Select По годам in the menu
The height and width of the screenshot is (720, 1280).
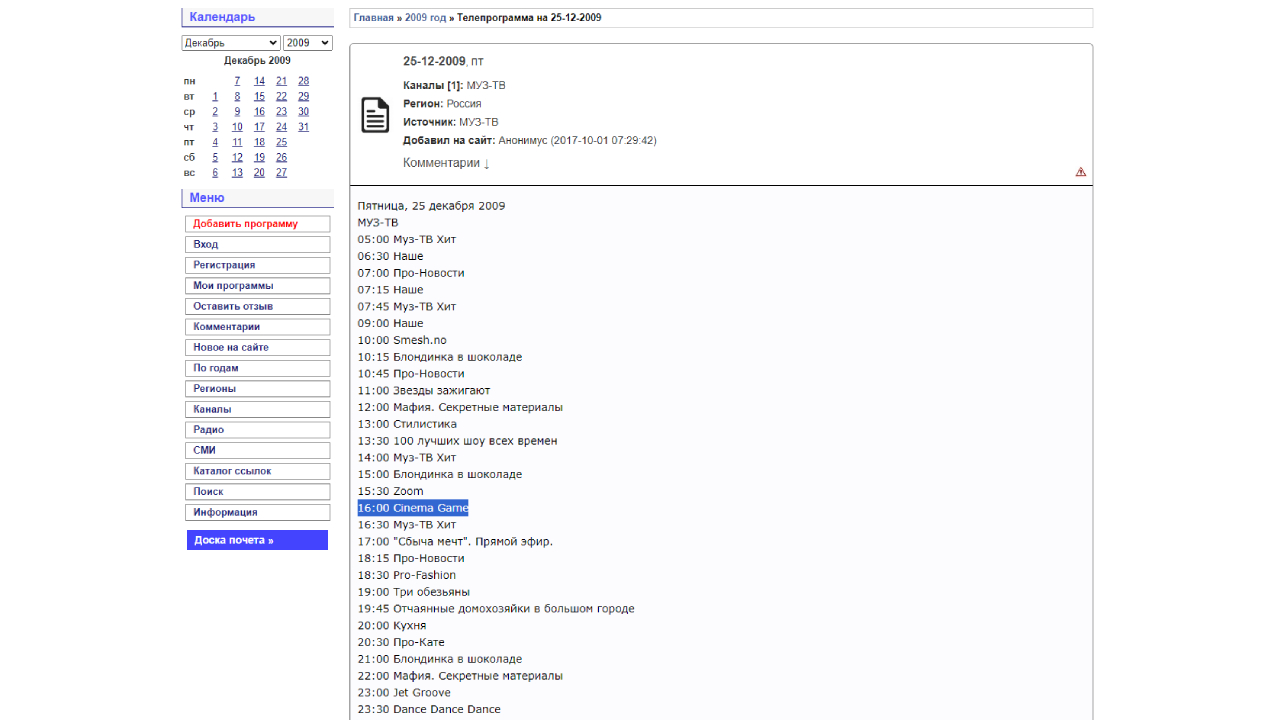257,368
